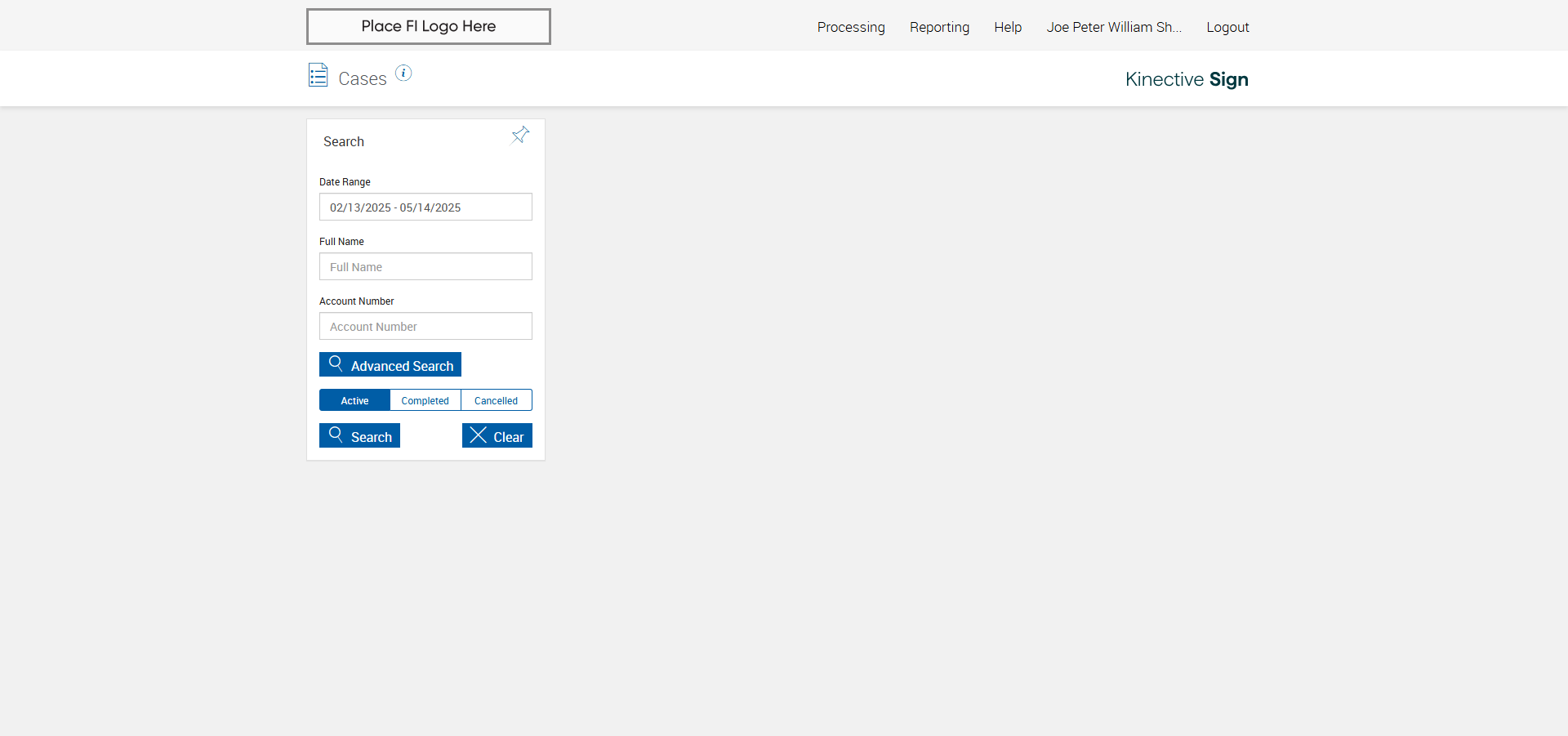This screenshot has height=736, width=1568.
Task: Focus the Full Name input
Action: point(425,266)
